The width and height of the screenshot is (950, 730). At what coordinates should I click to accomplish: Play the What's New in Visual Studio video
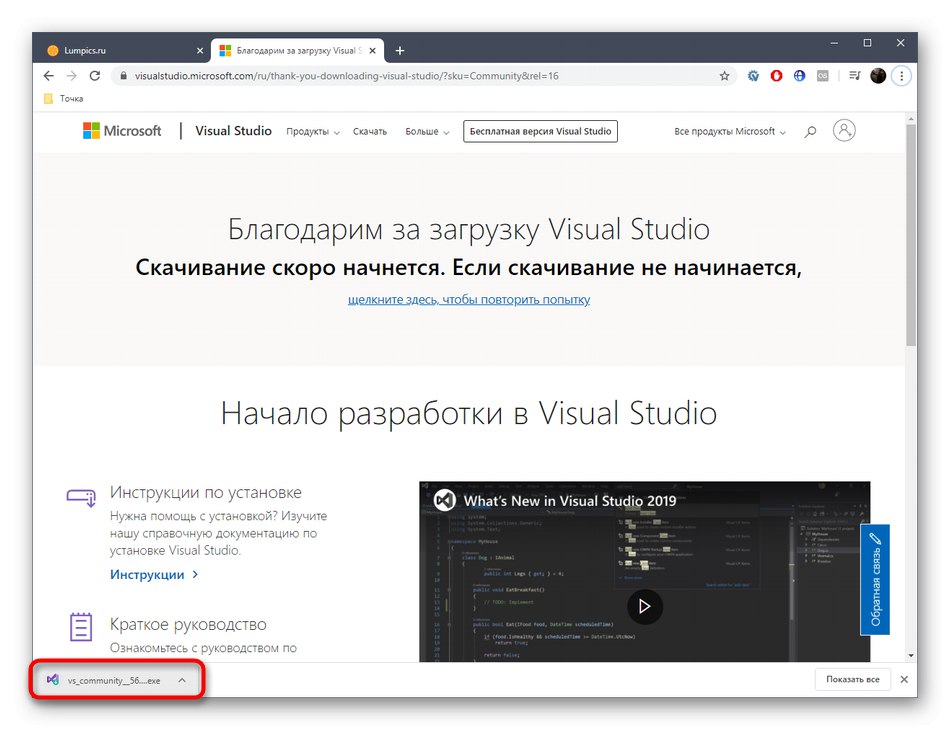(645, 606)
